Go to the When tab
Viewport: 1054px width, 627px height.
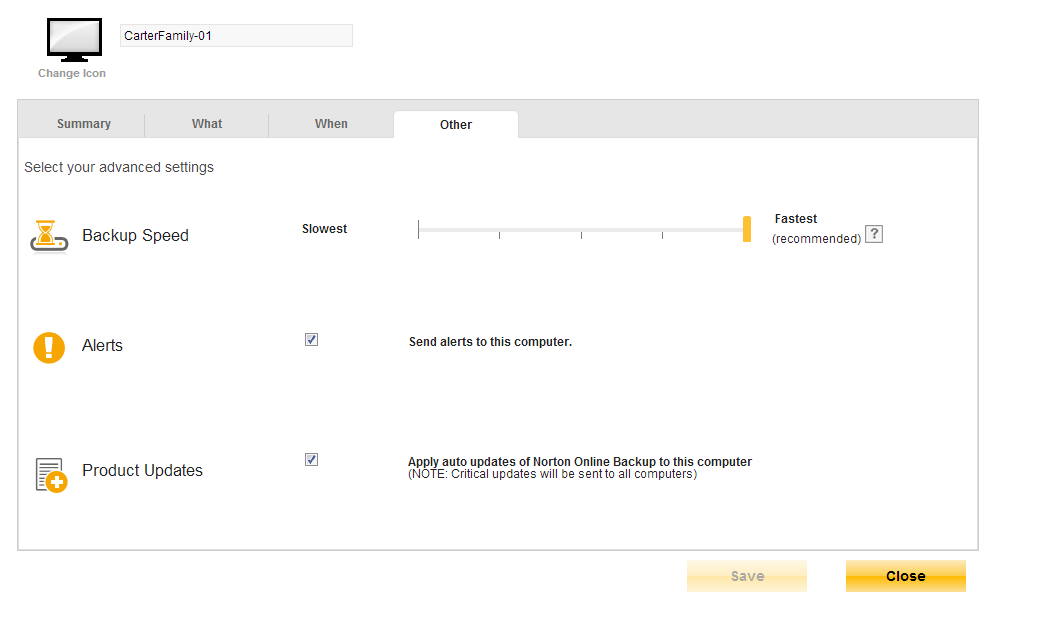point(331,124)
